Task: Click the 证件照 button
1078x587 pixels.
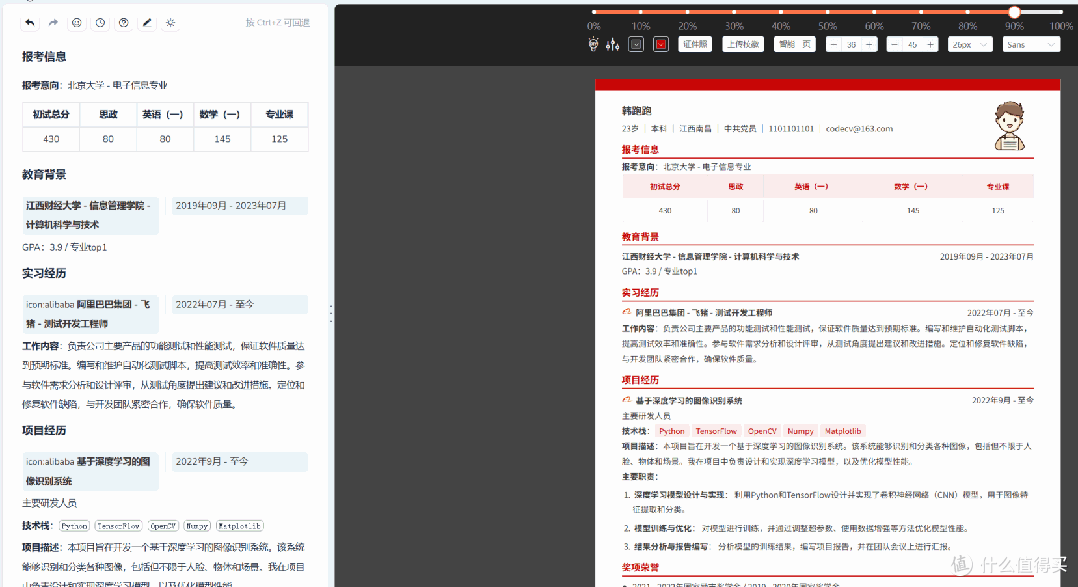Action: [695, 45]
